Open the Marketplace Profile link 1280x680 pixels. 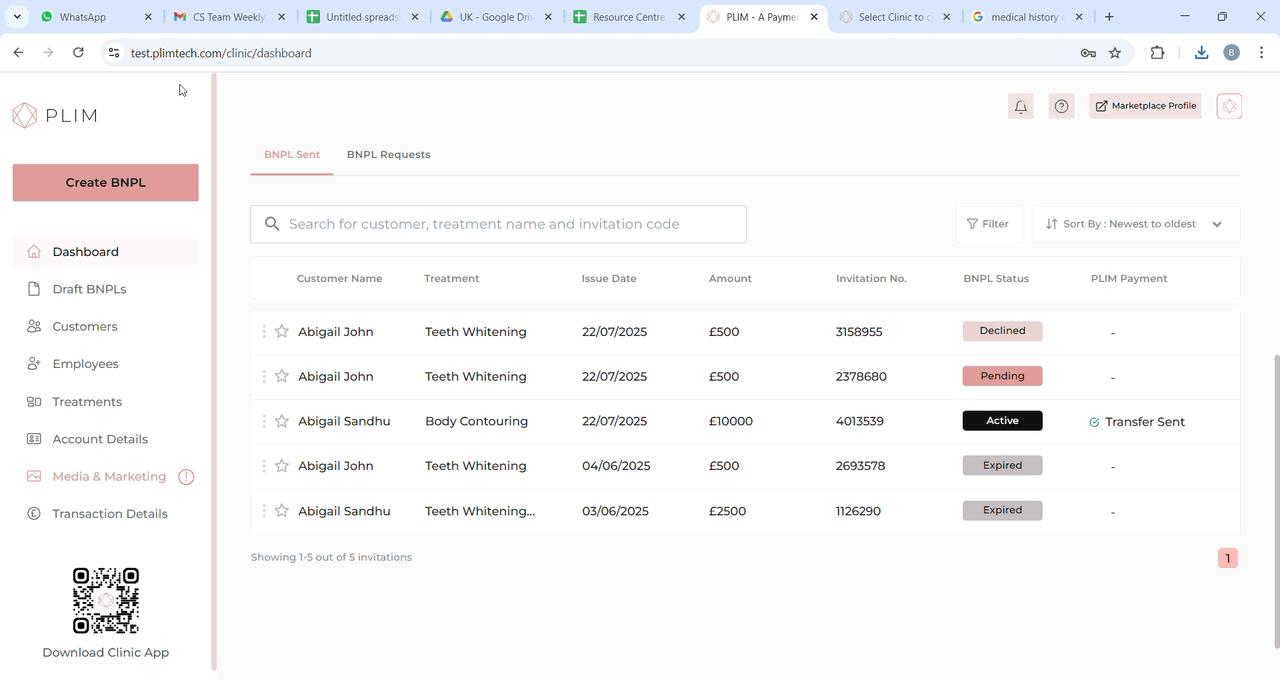[x=1145, y=106]
